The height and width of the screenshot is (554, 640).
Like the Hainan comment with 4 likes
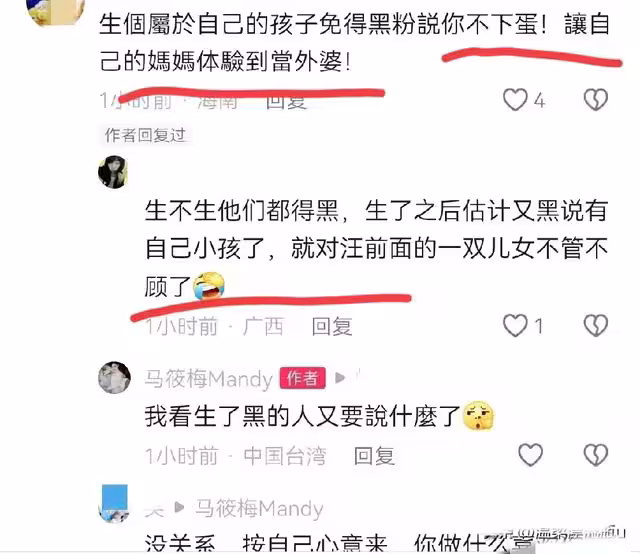(x=515, y=100)
